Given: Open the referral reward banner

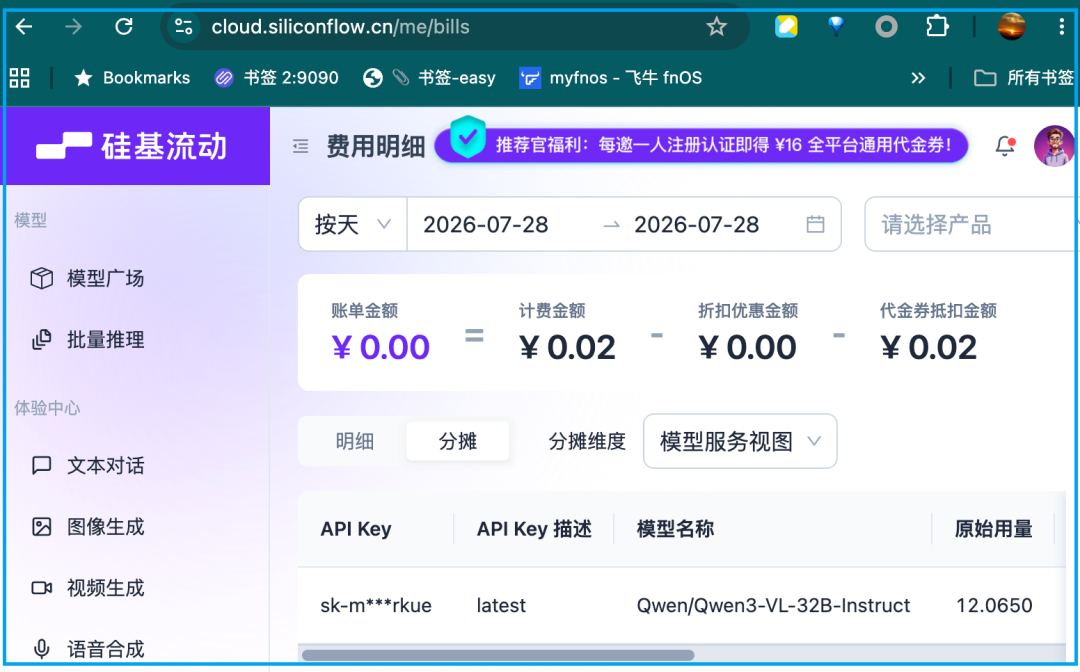Looking at the screenshot, I should tap(701, 145).
